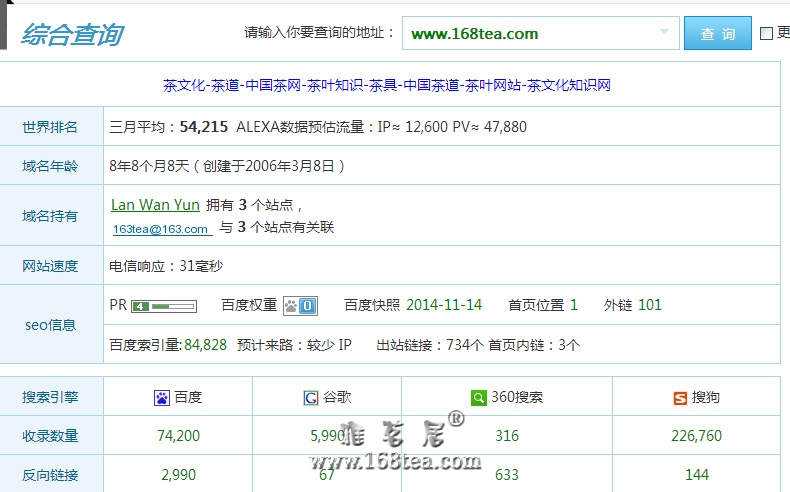Click the 首页内链：3个 text
Image resolution: width=790 pixels, height=492 pixels.
[x=535, y=345]
